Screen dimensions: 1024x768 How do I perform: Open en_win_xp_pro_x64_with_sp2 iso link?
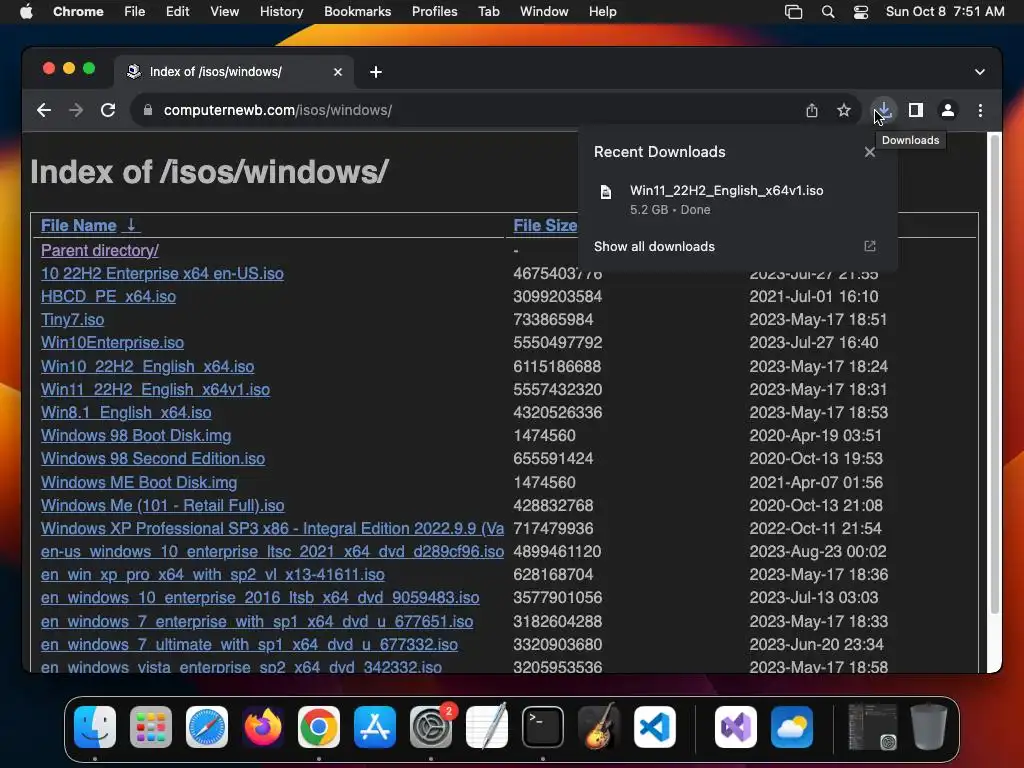[213, 575]
